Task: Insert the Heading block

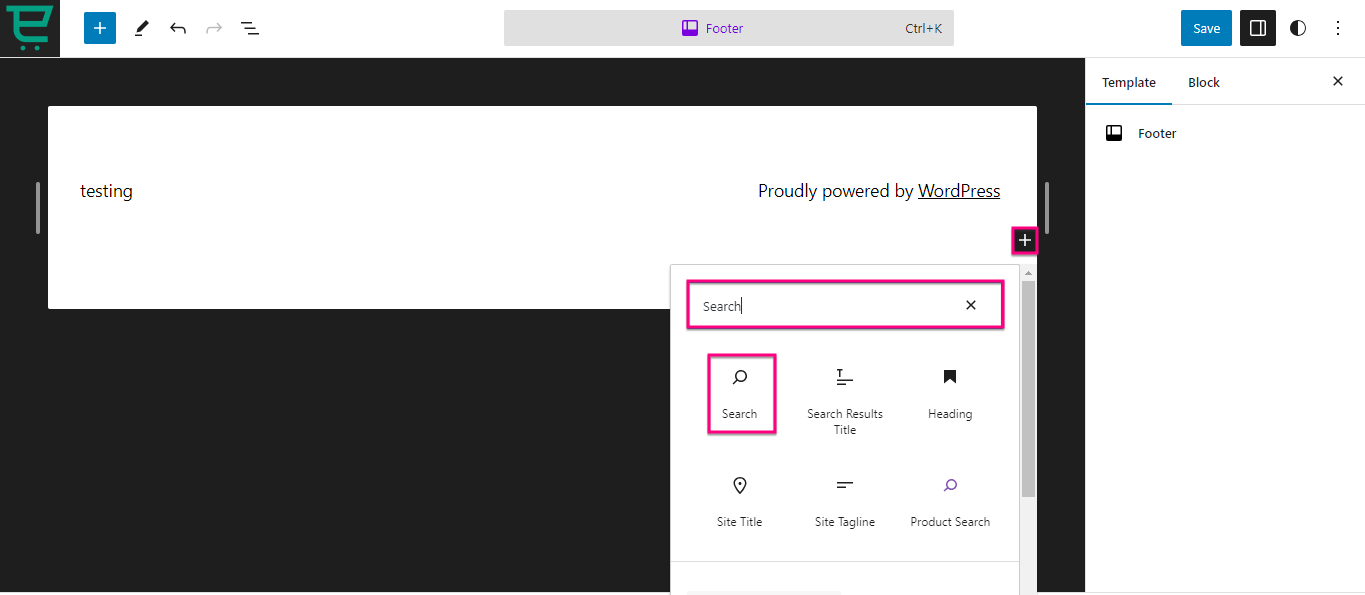Action: [950, 393]
